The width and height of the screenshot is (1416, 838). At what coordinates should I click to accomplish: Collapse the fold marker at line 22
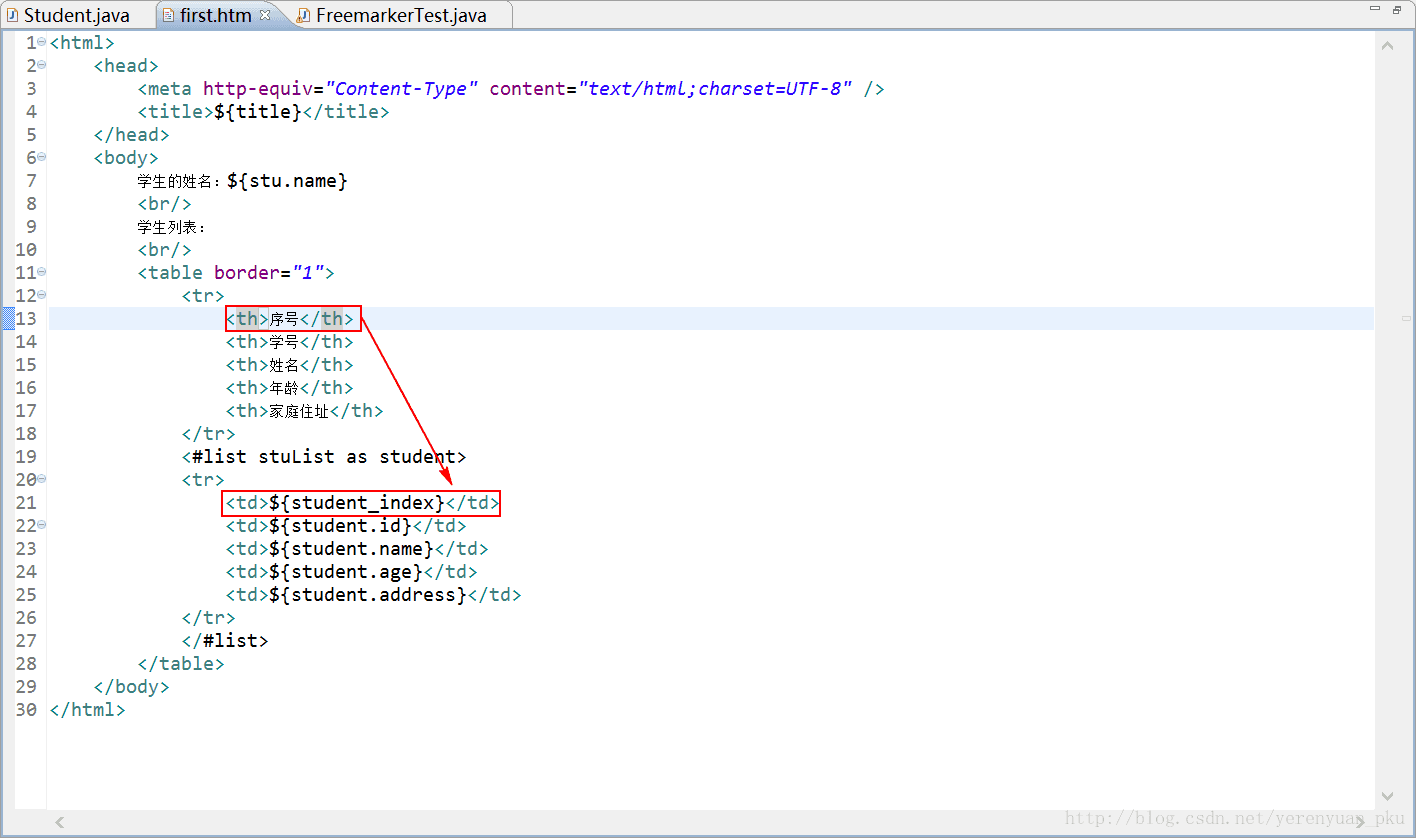(x=41, y=525)
